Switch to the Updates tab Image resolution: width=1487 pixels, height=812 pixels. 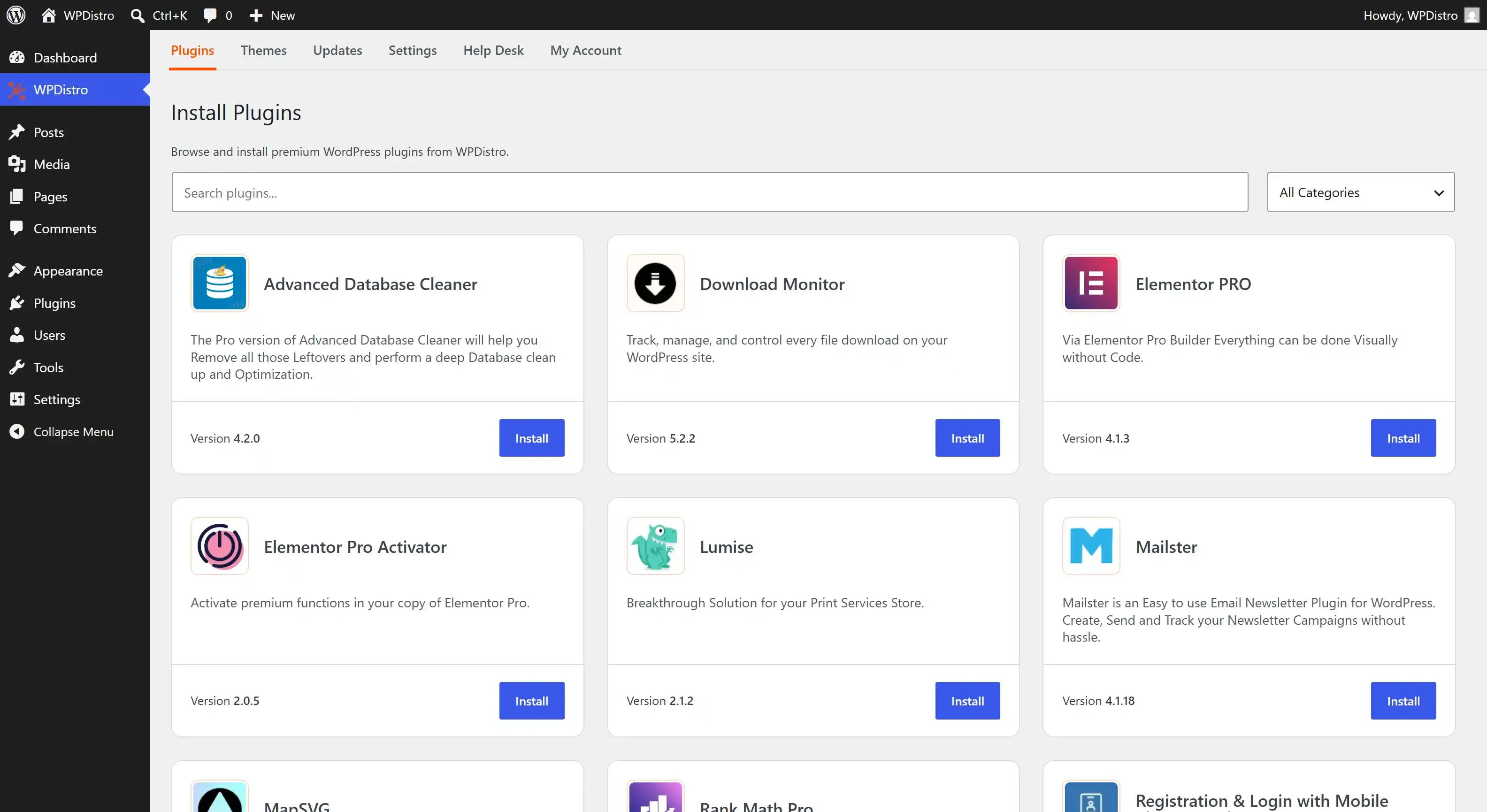coord(337,51)
